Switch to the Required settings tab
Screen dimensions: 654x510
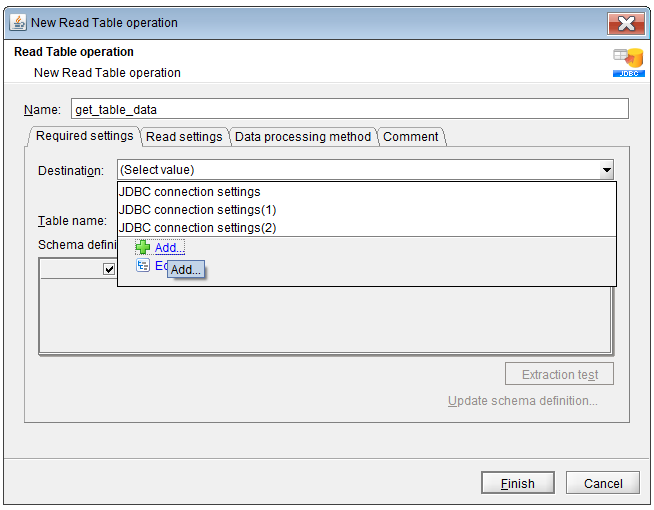coord(84,136)
